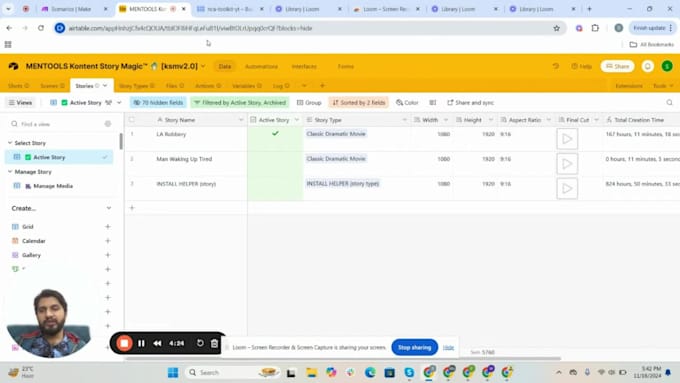Open the base history clock icon
Screen dimensions: 680x383
coord(556,66)
